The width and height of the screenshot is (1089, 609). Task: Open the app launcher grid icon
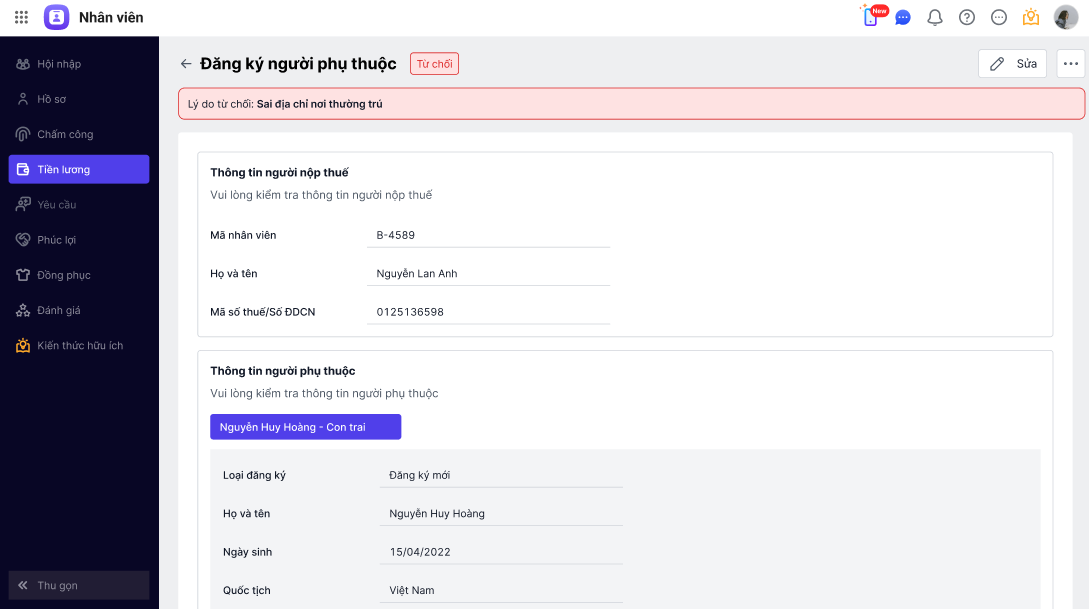click(21, 17)
